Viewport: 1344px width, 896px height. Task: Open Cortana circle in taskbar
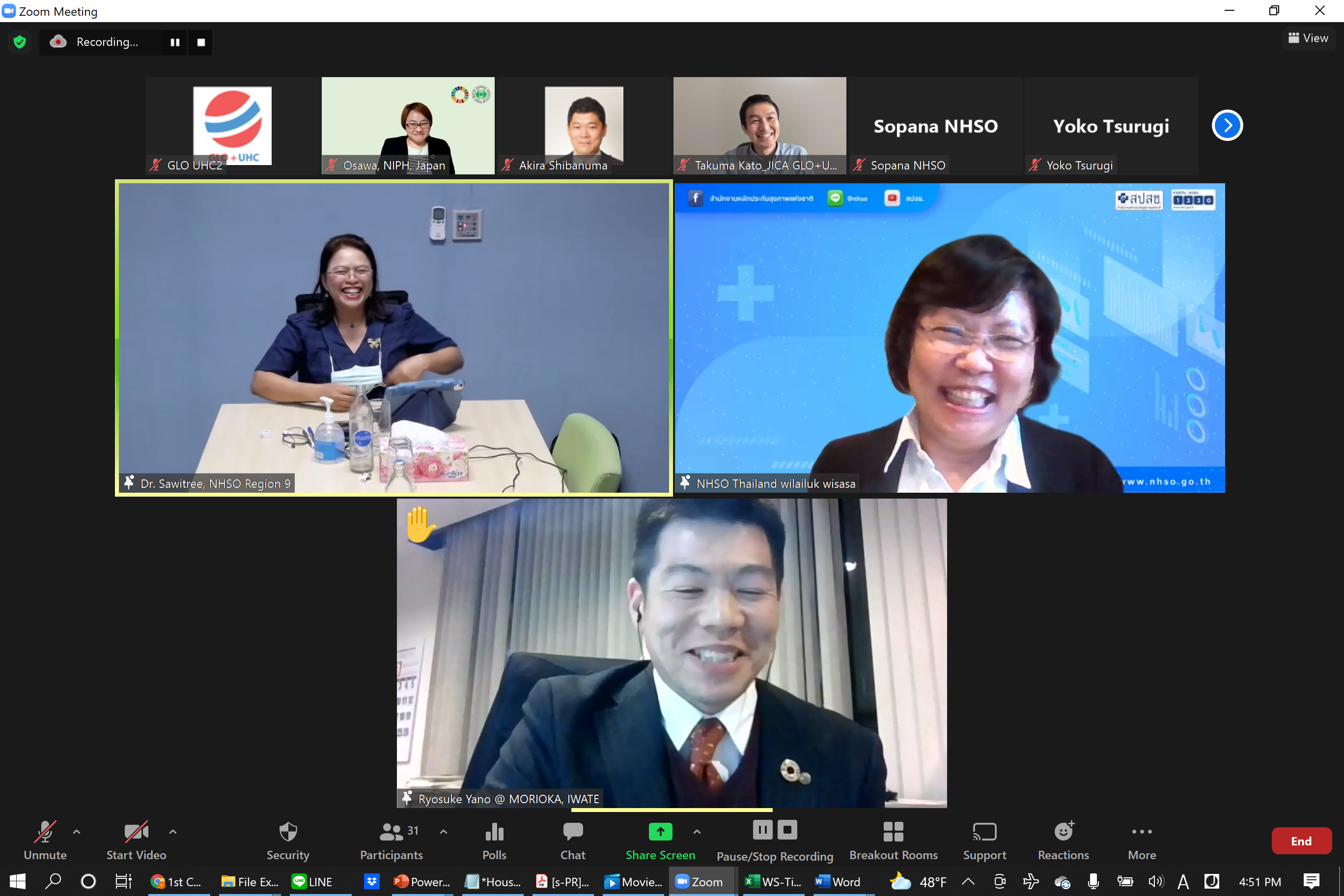88,882
